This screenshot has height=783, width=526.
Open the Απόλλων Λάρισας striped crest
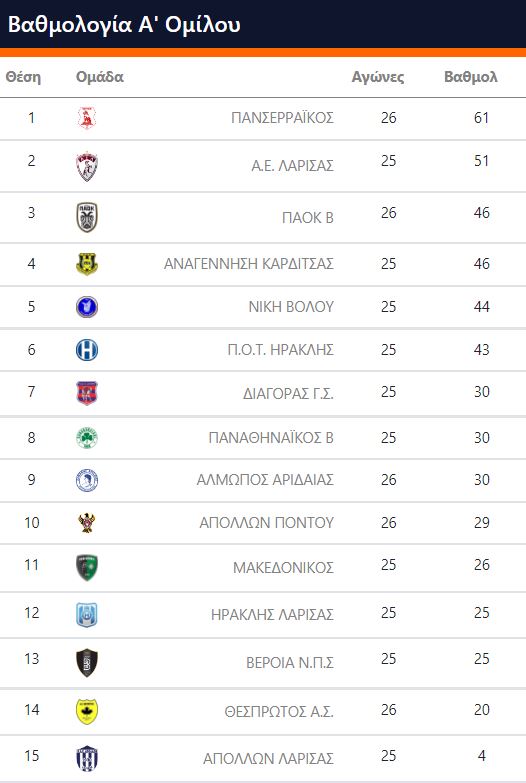pyautogui.click(x=86, y=759)
